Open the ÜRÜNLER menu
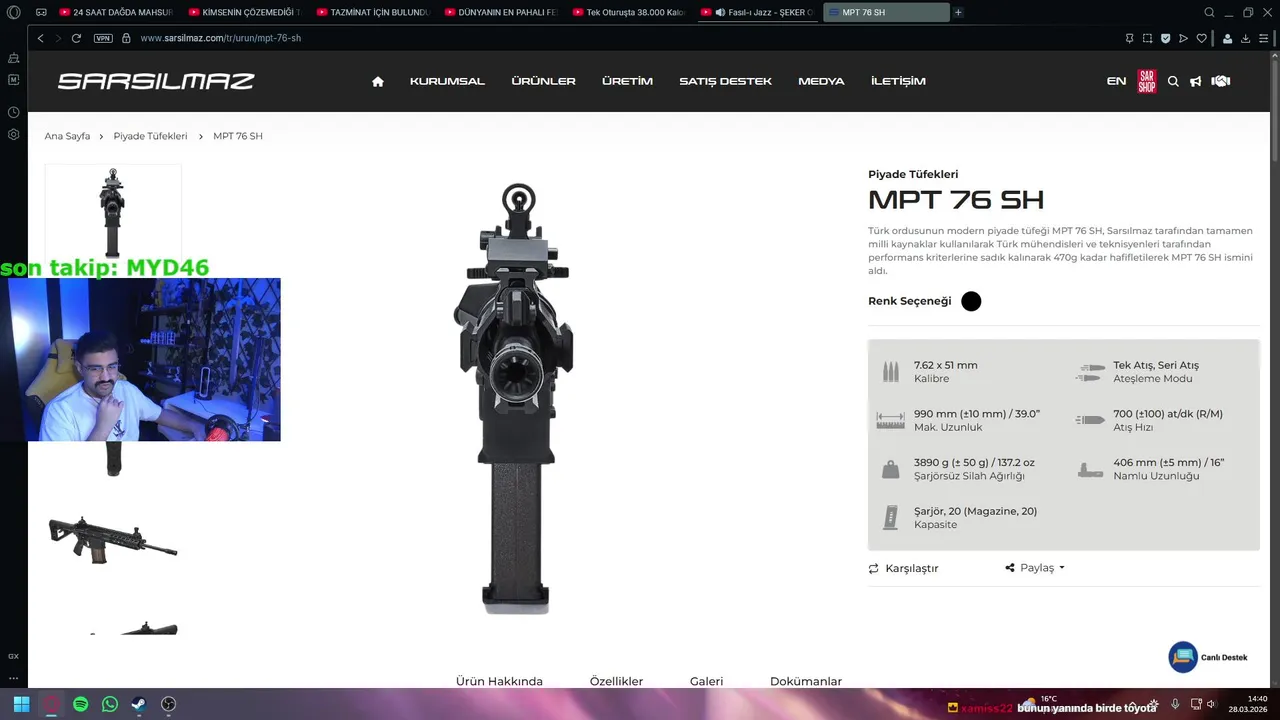Viewport: 1280px width, 720px height. click(x=543, y=81)
